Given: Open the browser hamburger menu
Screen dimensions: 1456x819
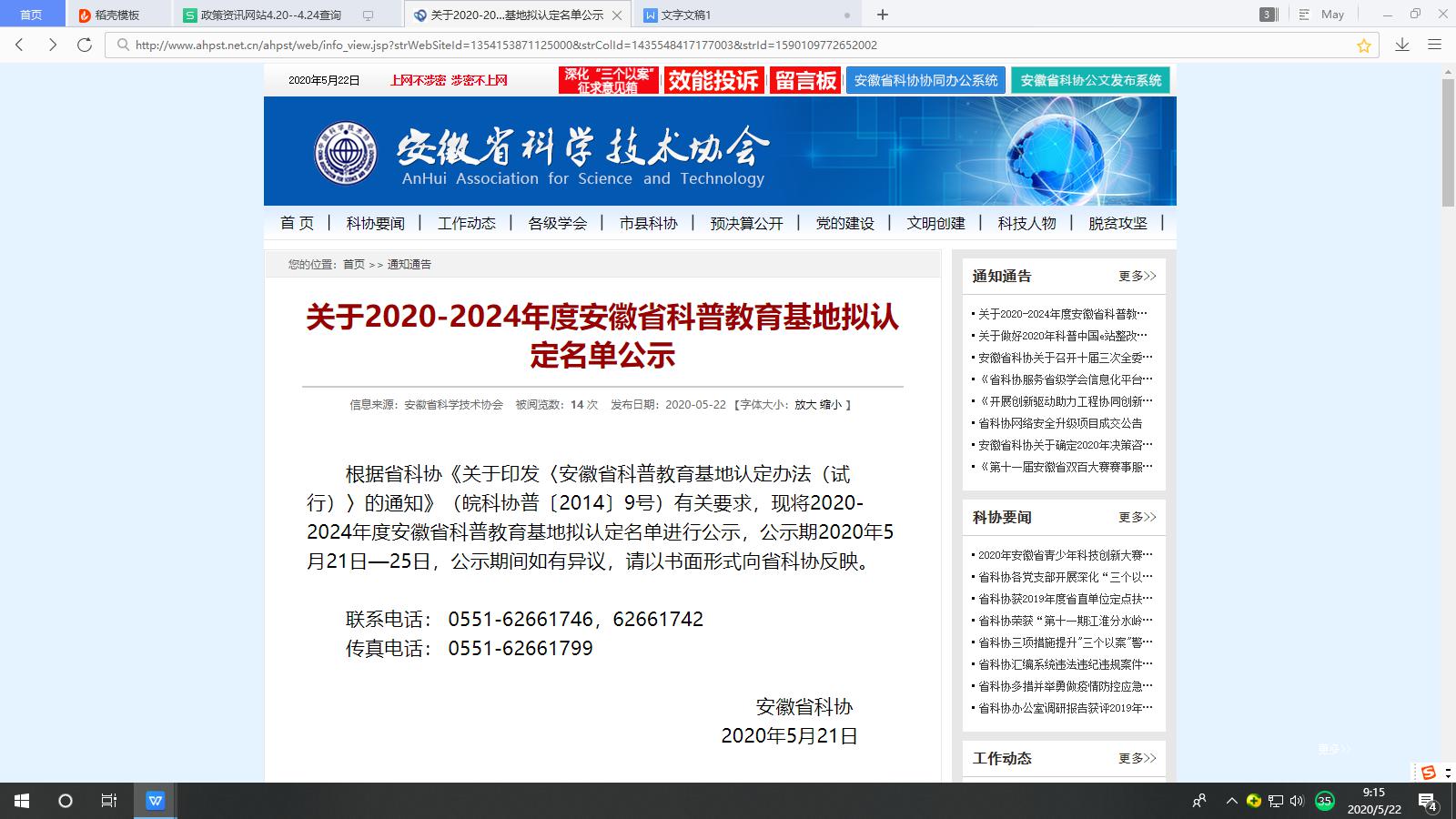Looking at the screenshot, I should [1435, 45].
